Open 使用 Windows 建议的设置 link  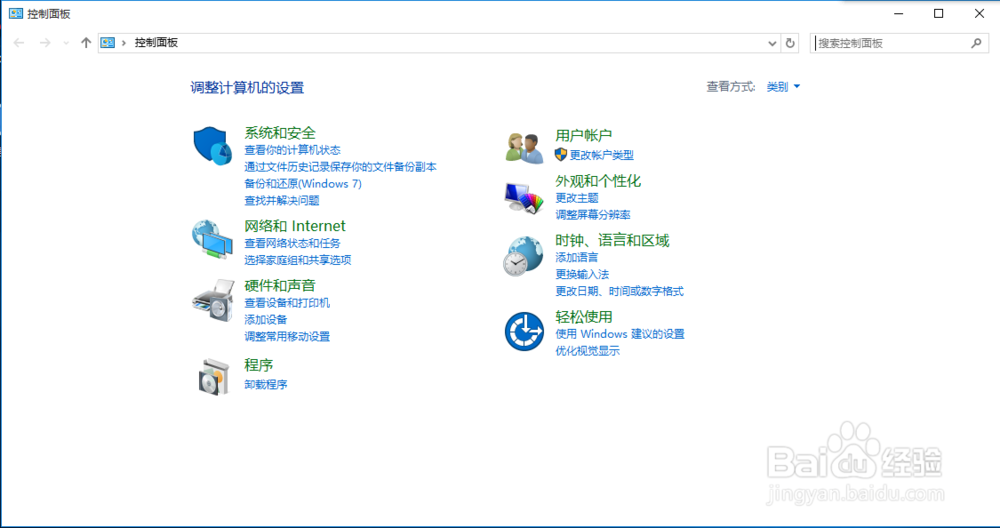pyautogui.click(x=620, y=334)
